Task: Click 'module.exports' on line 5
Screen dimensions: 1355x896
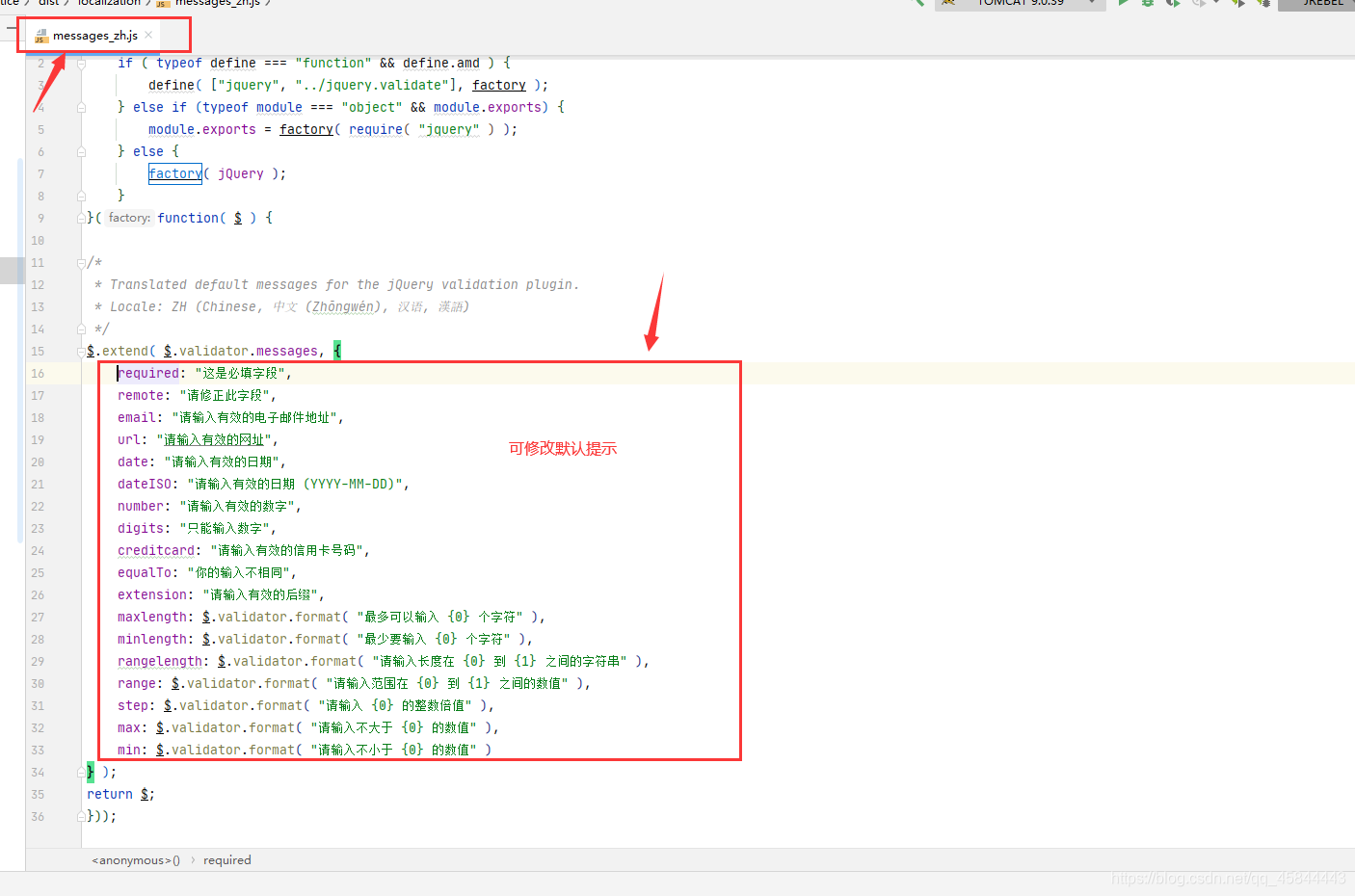Action: coord(202,130)
